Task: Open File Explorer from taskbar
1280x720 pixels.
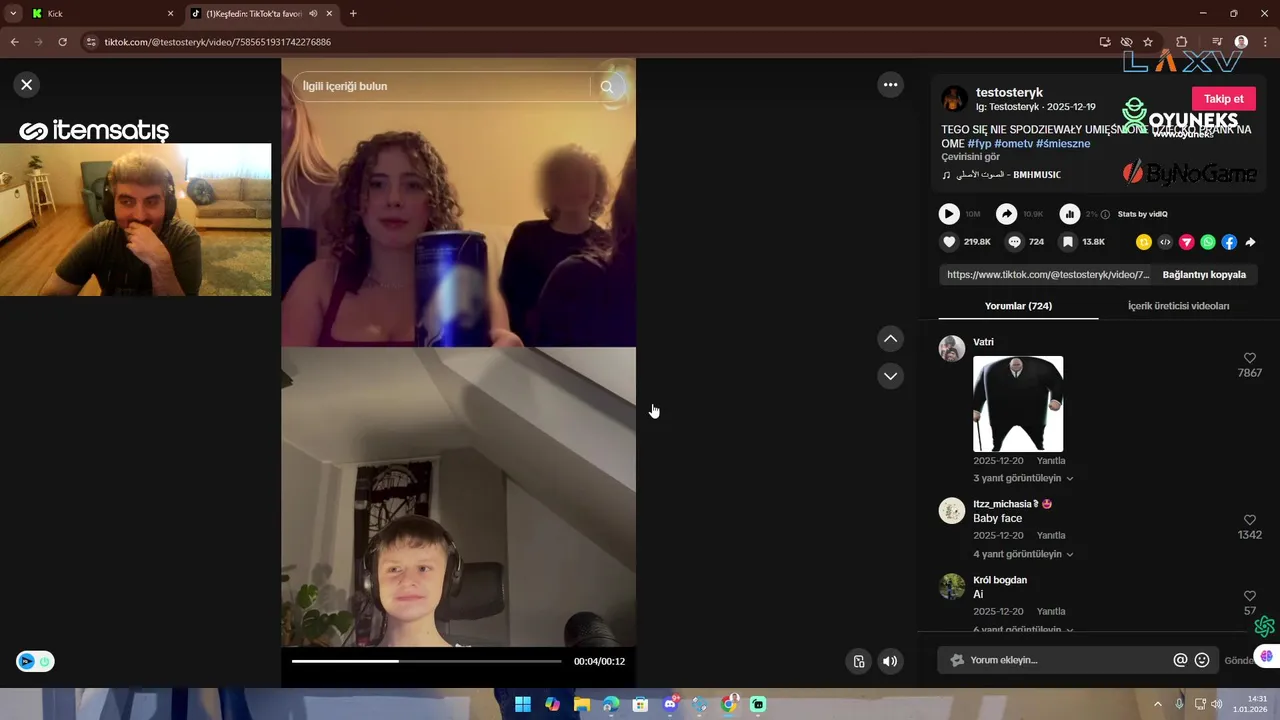Action: point(581,704)
